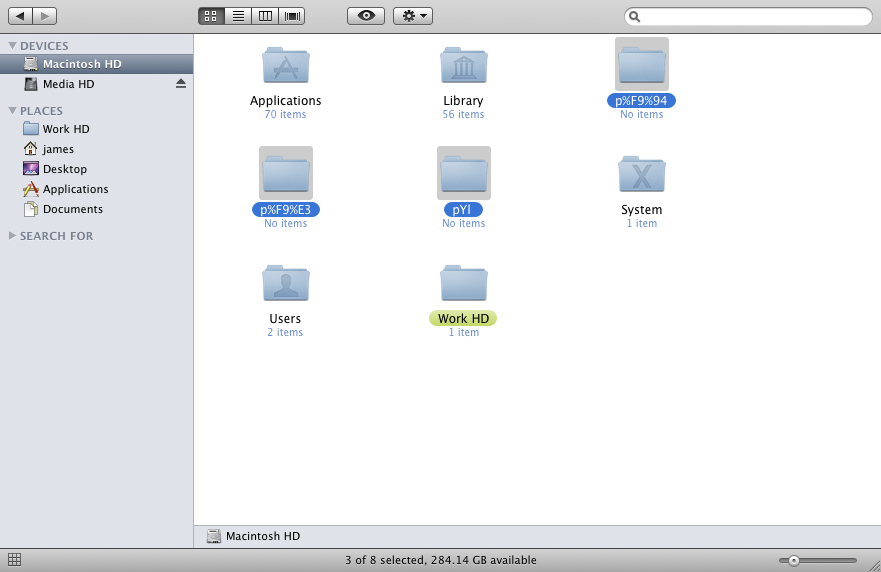Collapse the DEVICES sidebar section
The height and width of the screenshot is (572, 881).
coord(12,46)
